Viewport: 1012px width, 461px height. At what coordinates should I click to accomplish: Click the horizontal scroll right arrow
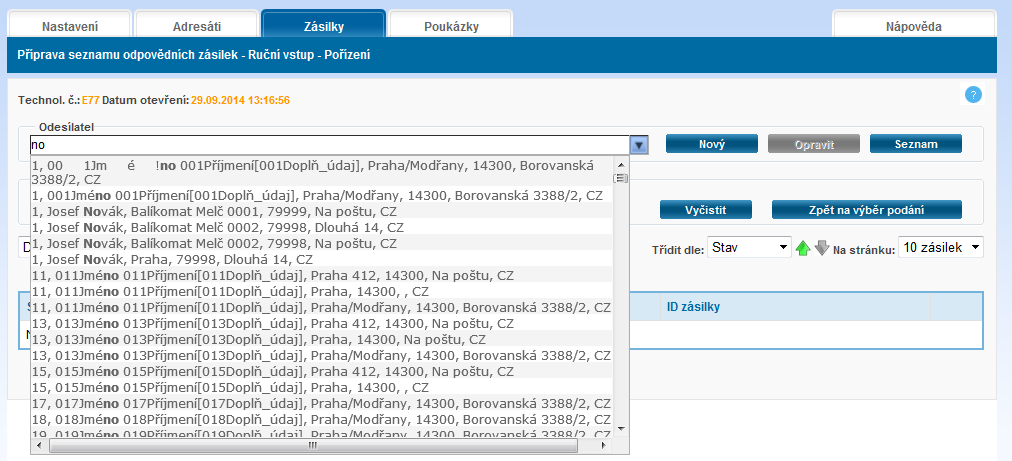click(x=604, y=445)
